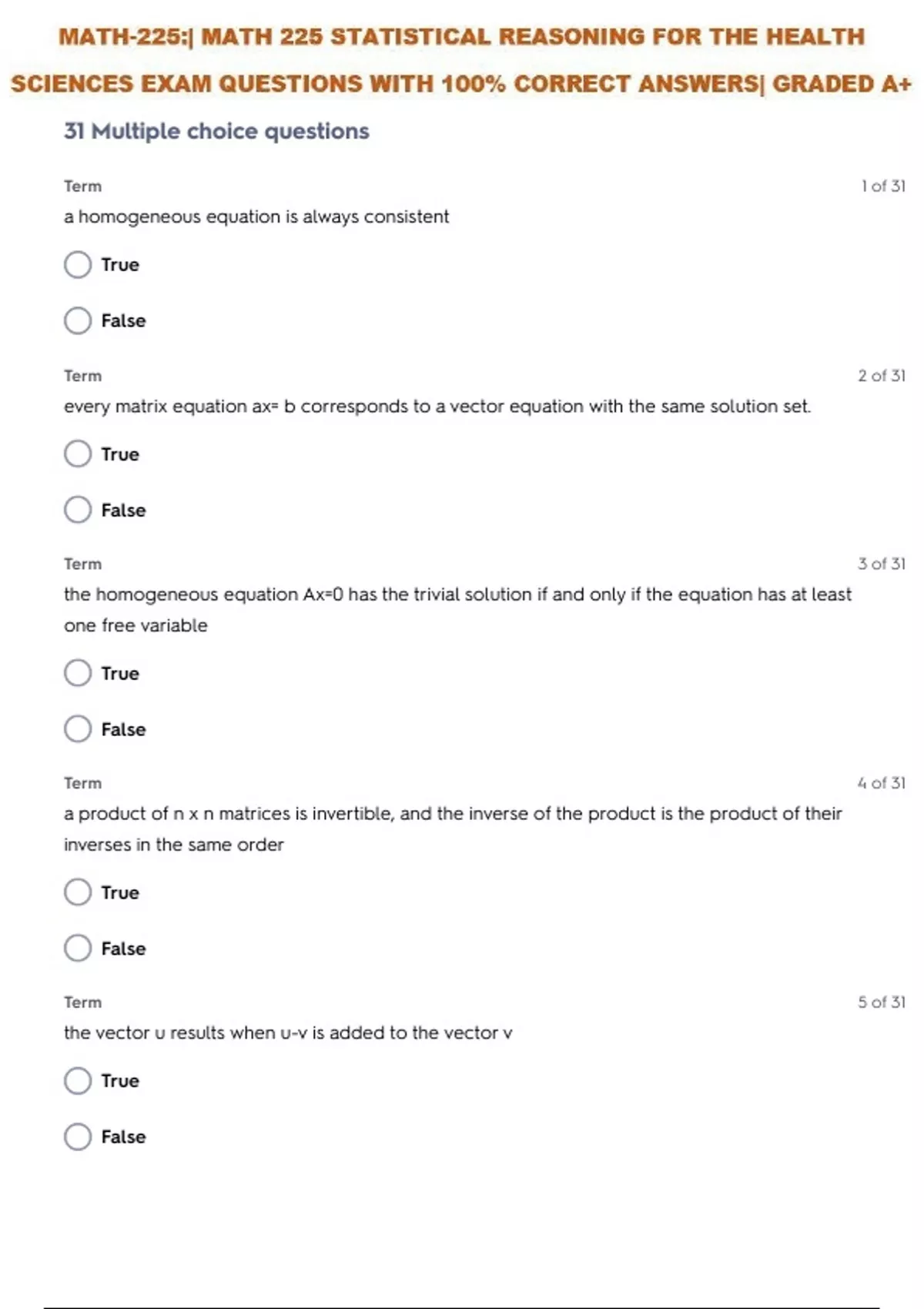Click the '2 of 31' question counter
Image resolution: width=924 pixels, height=1309 pixels.
pos(882,376)
